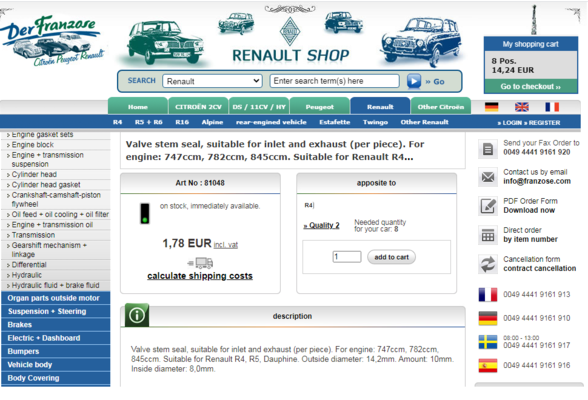Expand Transmission category

pyautogui.click(x=33, y=235)
